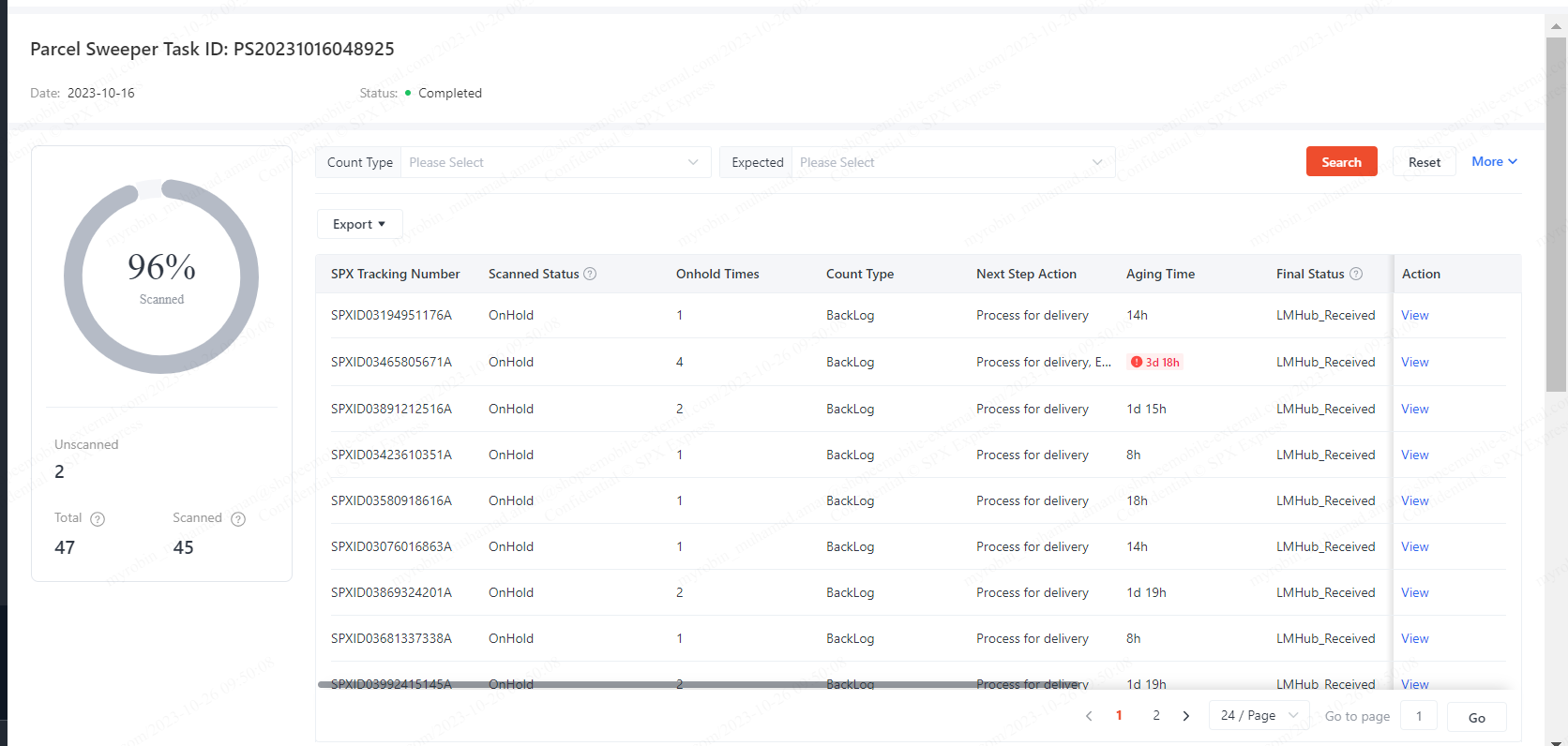Click the Reset button
Viewport: 1568px width, 746px height.
pos(1424,161)
